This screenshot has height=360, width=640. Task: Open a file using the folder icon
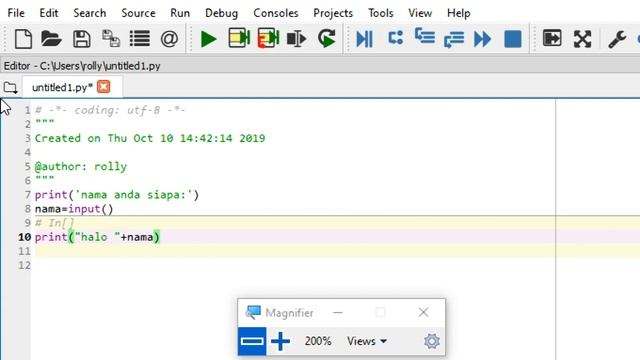tap(51, 39)
